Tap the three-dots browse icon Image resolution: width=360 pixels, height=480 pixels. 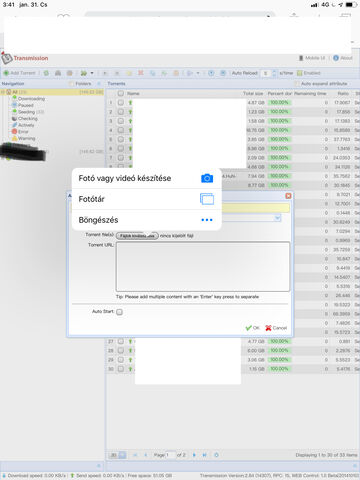click(207, 220)
